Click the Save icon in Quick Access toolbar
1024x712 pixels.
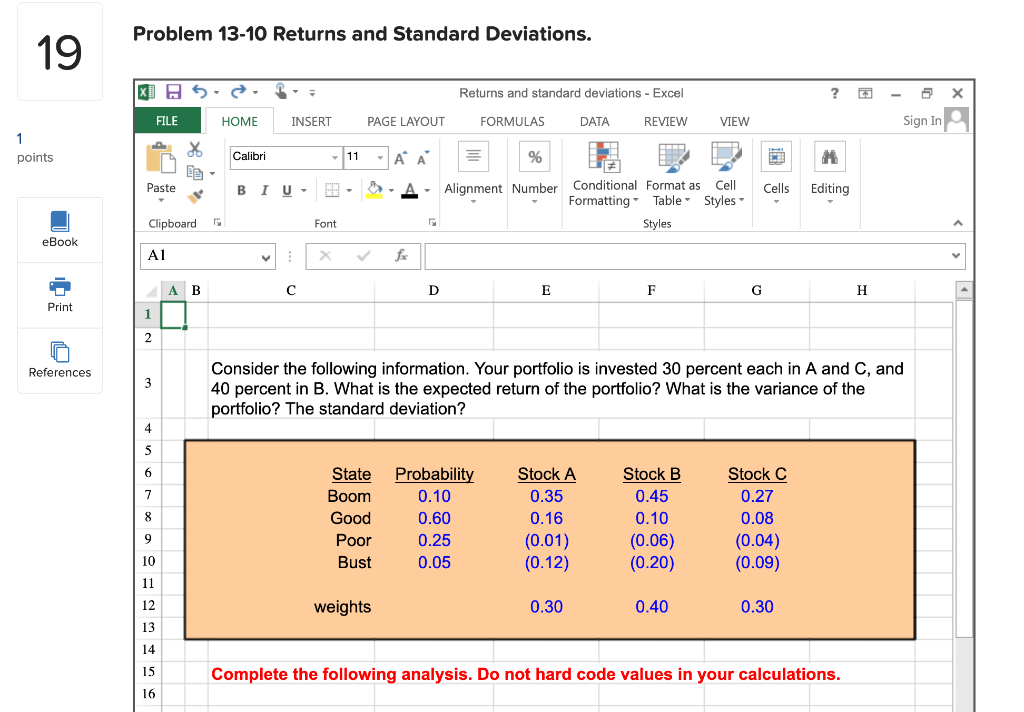click(174, 91)
